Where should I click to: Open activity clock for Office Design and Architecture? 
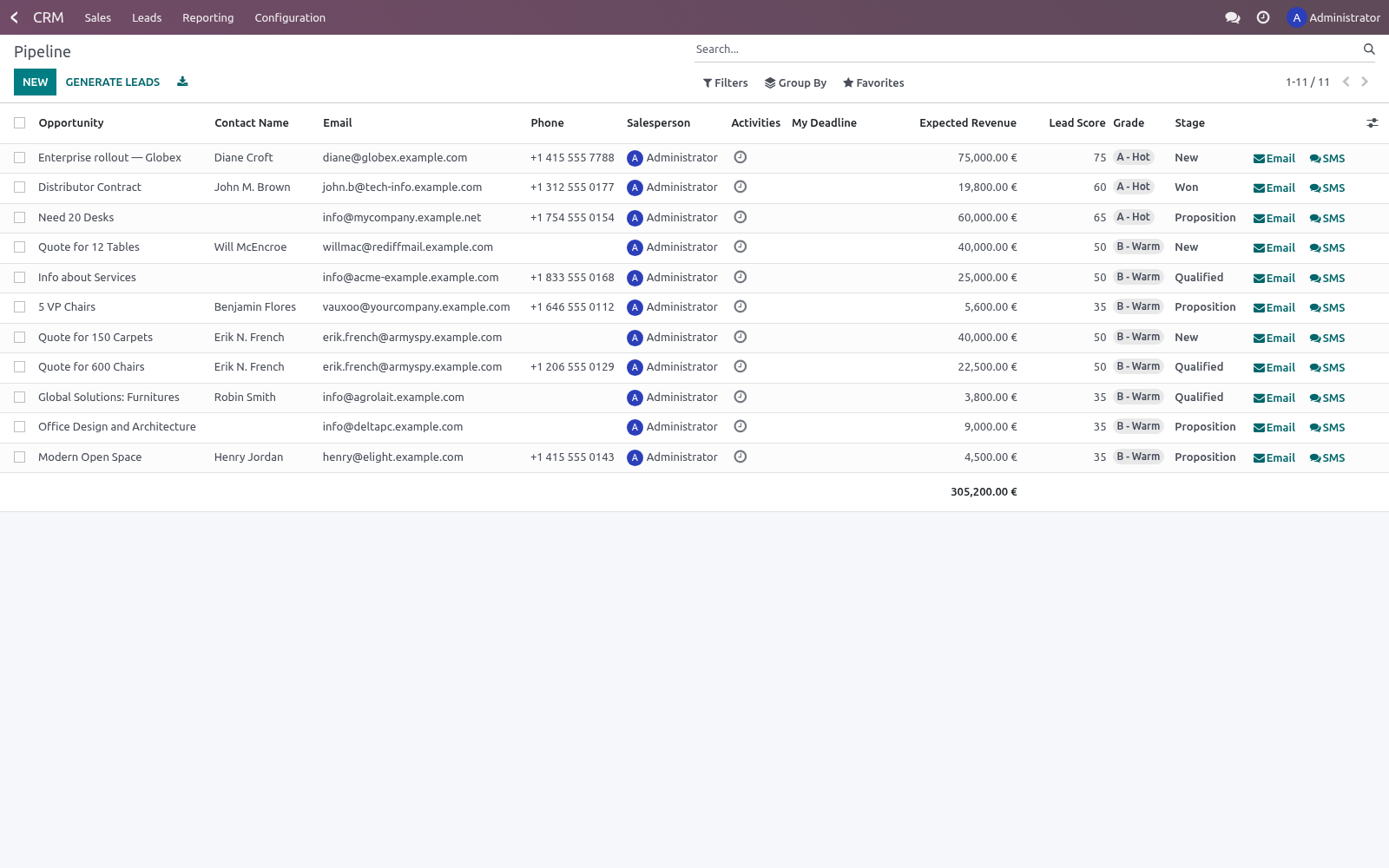(741, 426)
